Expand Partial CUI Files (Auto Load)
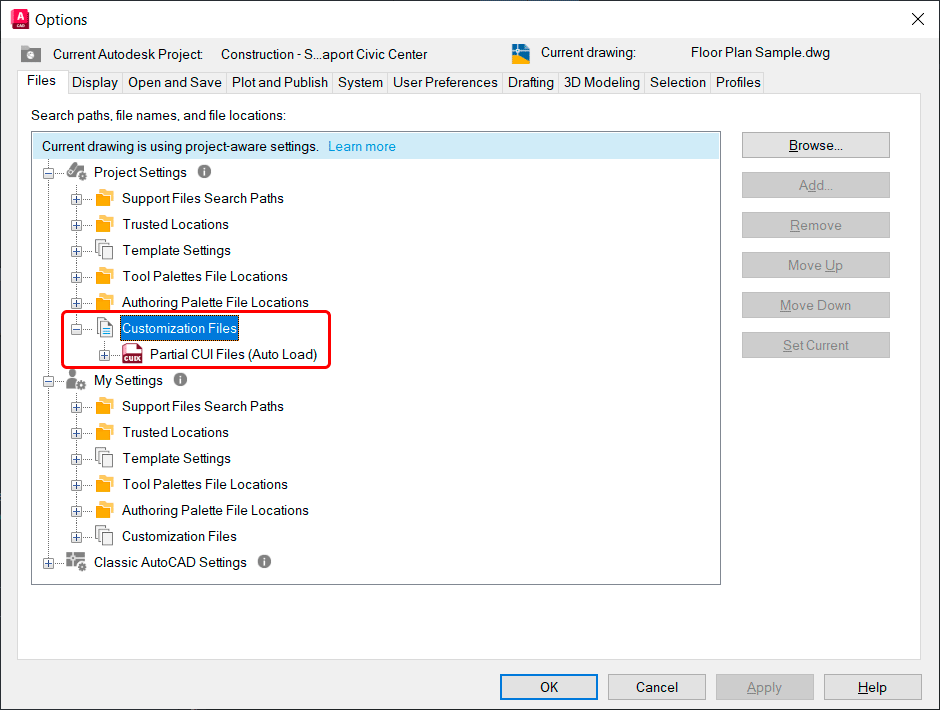Image resolution: width=940 pixels, height=710 pixels. [104, 355]
